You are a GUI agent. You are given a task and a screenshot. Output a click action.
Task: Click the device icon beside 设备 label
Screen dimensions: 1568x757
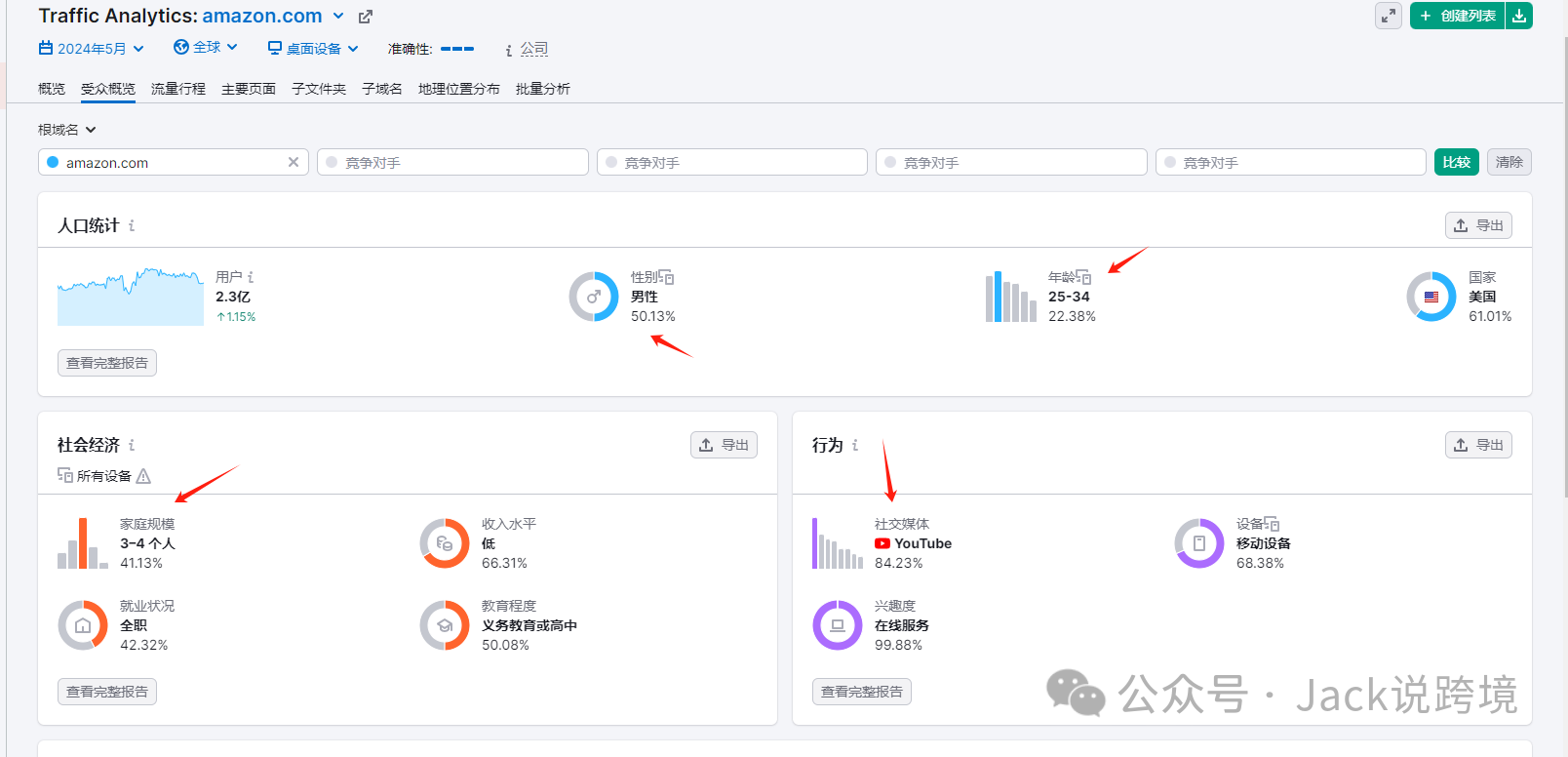coord(1272,524)
